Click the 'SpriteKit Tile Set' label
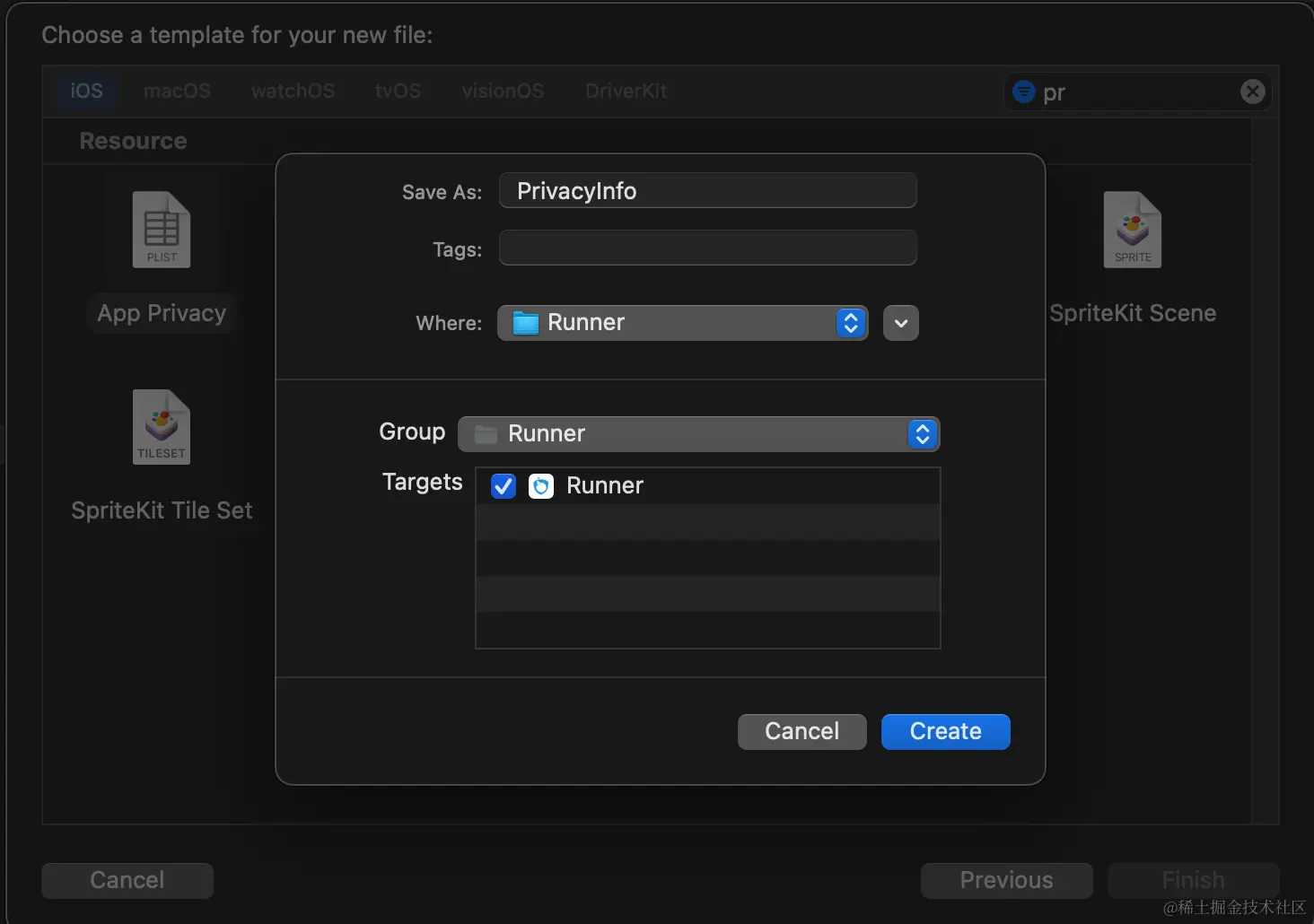 162,510
